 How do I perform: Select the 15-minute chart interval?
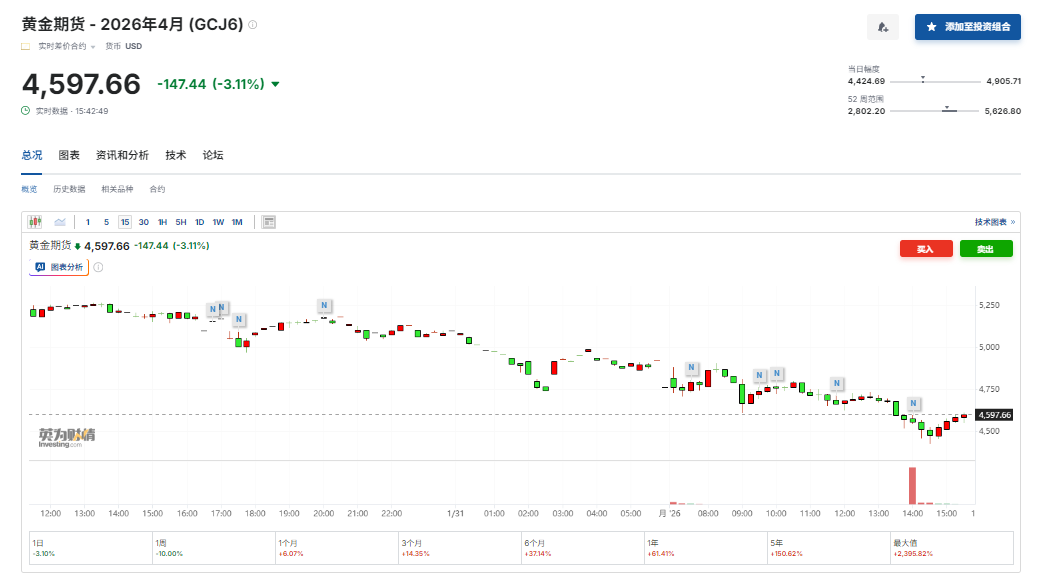point(125,222)
